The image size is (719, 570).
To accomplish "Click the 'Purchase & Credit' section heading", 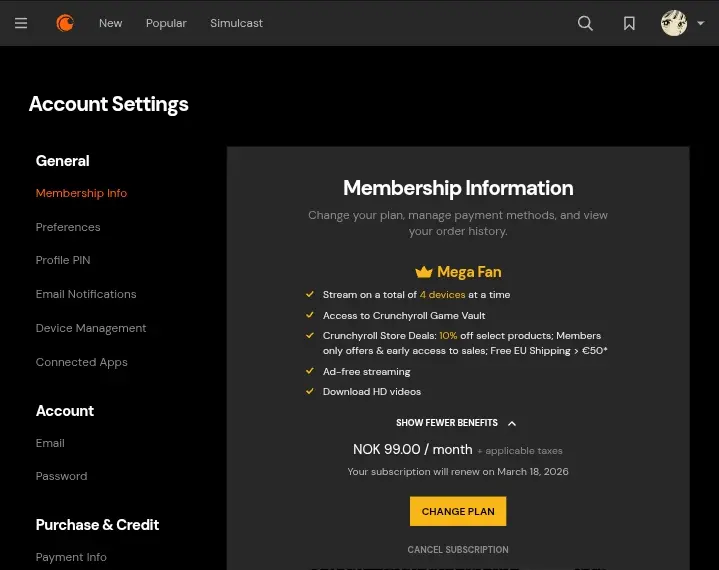I will pyautogui.click(x=97, y=525).
